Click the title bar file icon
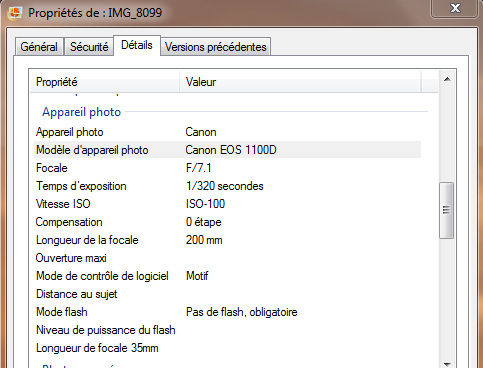483x368 pixels. [x=15, y=13]
